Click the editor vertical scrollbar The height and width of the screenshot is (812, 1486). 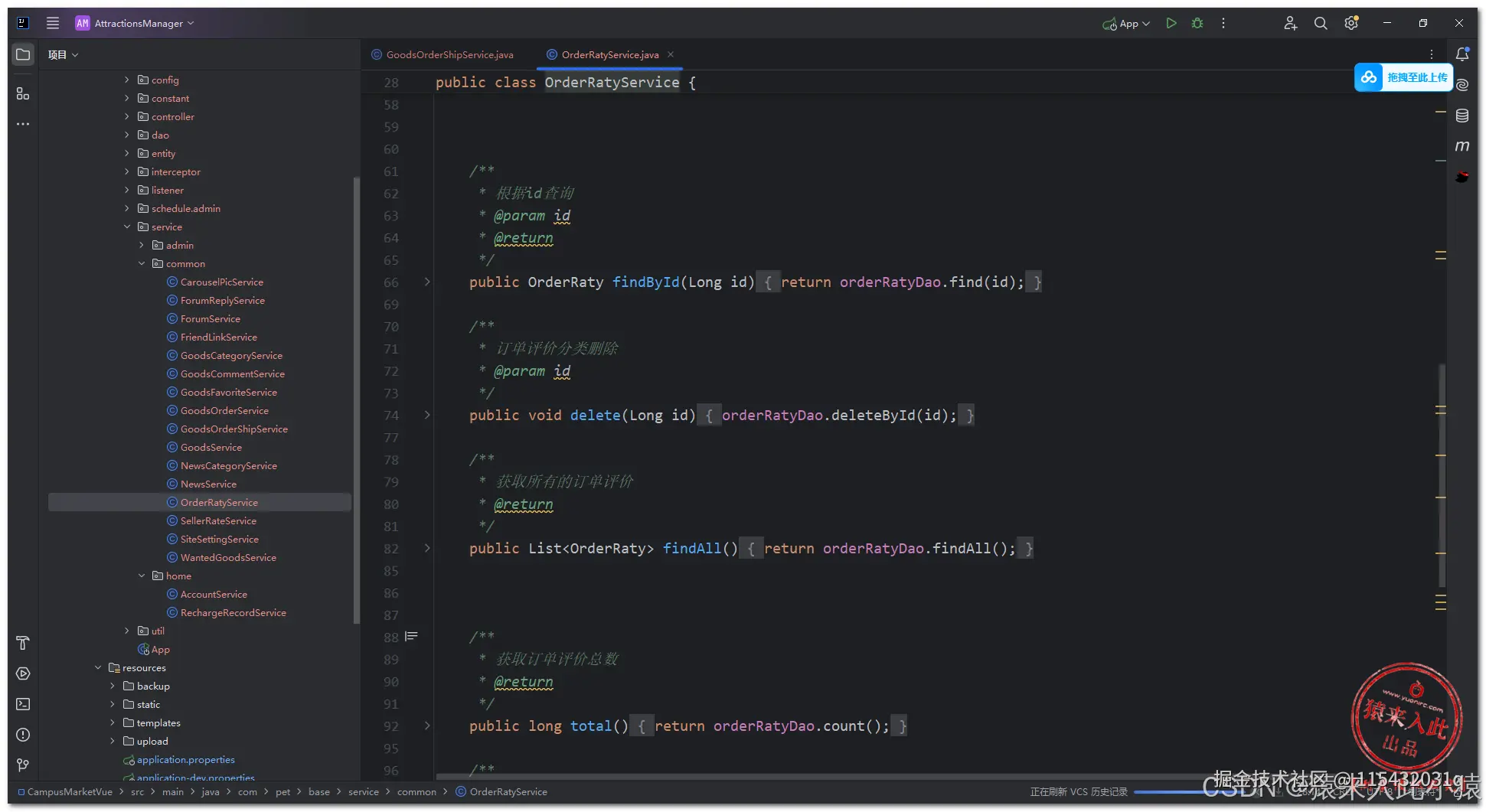[1442, 474]
